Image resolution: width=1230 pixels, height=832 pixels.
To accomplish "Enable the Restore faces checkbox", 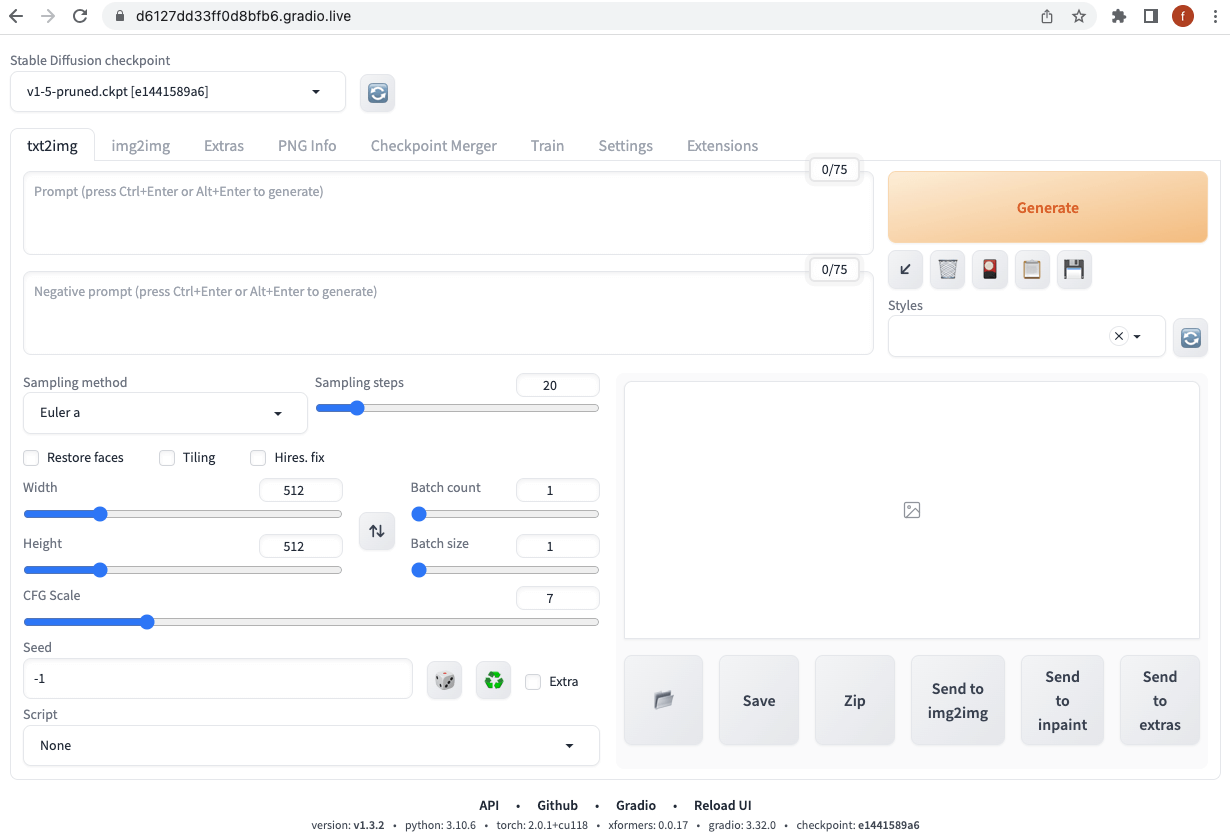I will tap(31, 458).
